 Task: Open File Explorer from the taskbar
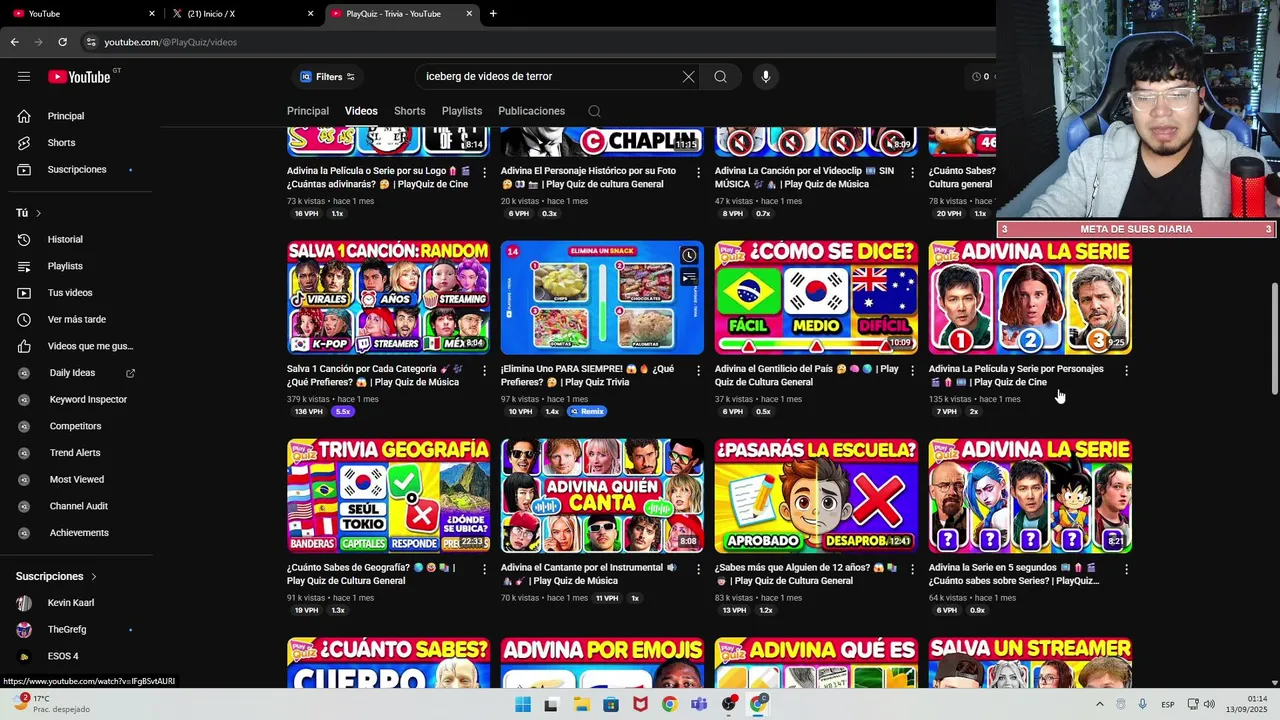click(x=581, y=704)
